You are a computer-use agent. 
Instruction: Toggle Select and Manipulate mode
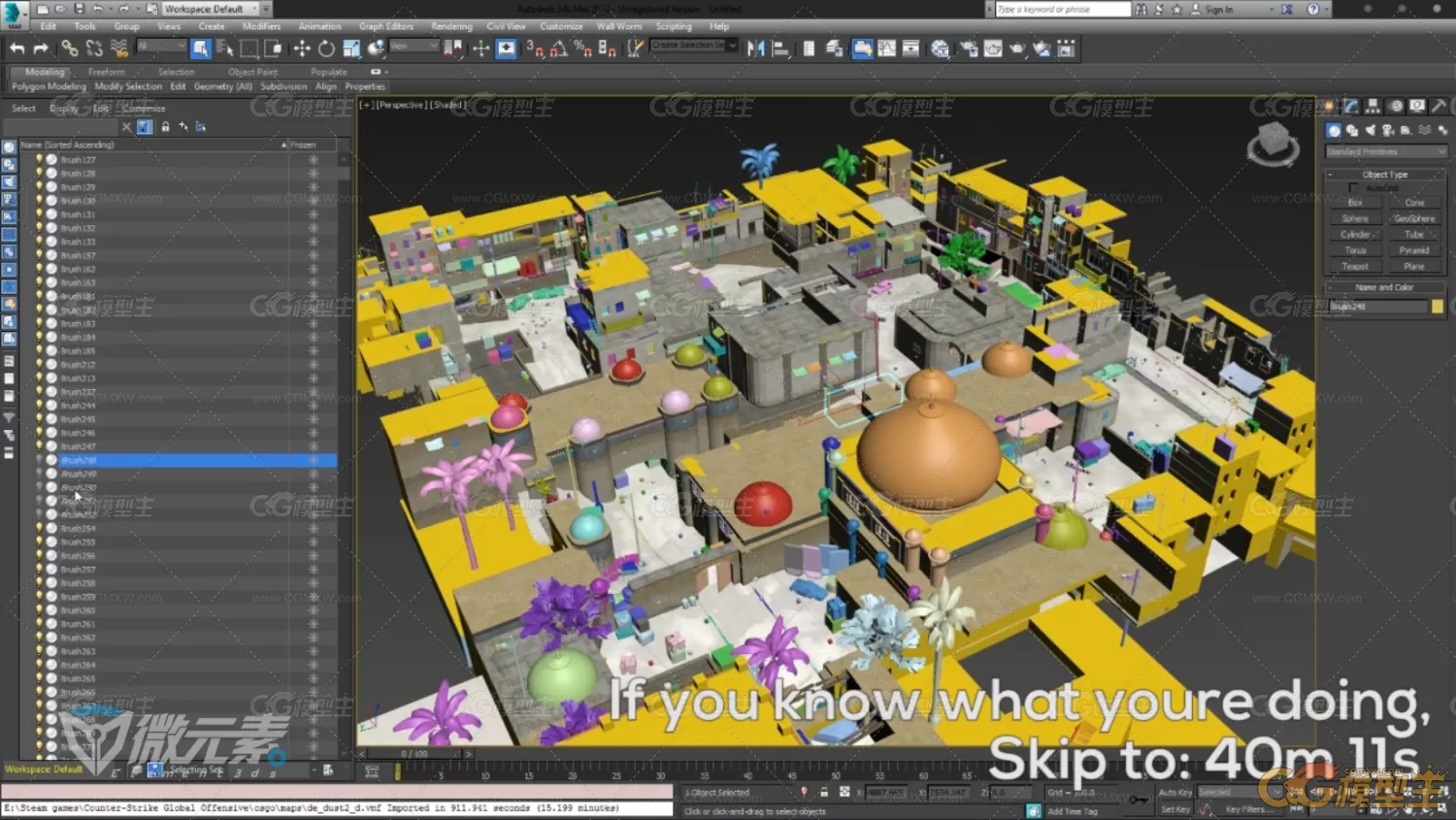pyautogui.click(x=480, y=49)
